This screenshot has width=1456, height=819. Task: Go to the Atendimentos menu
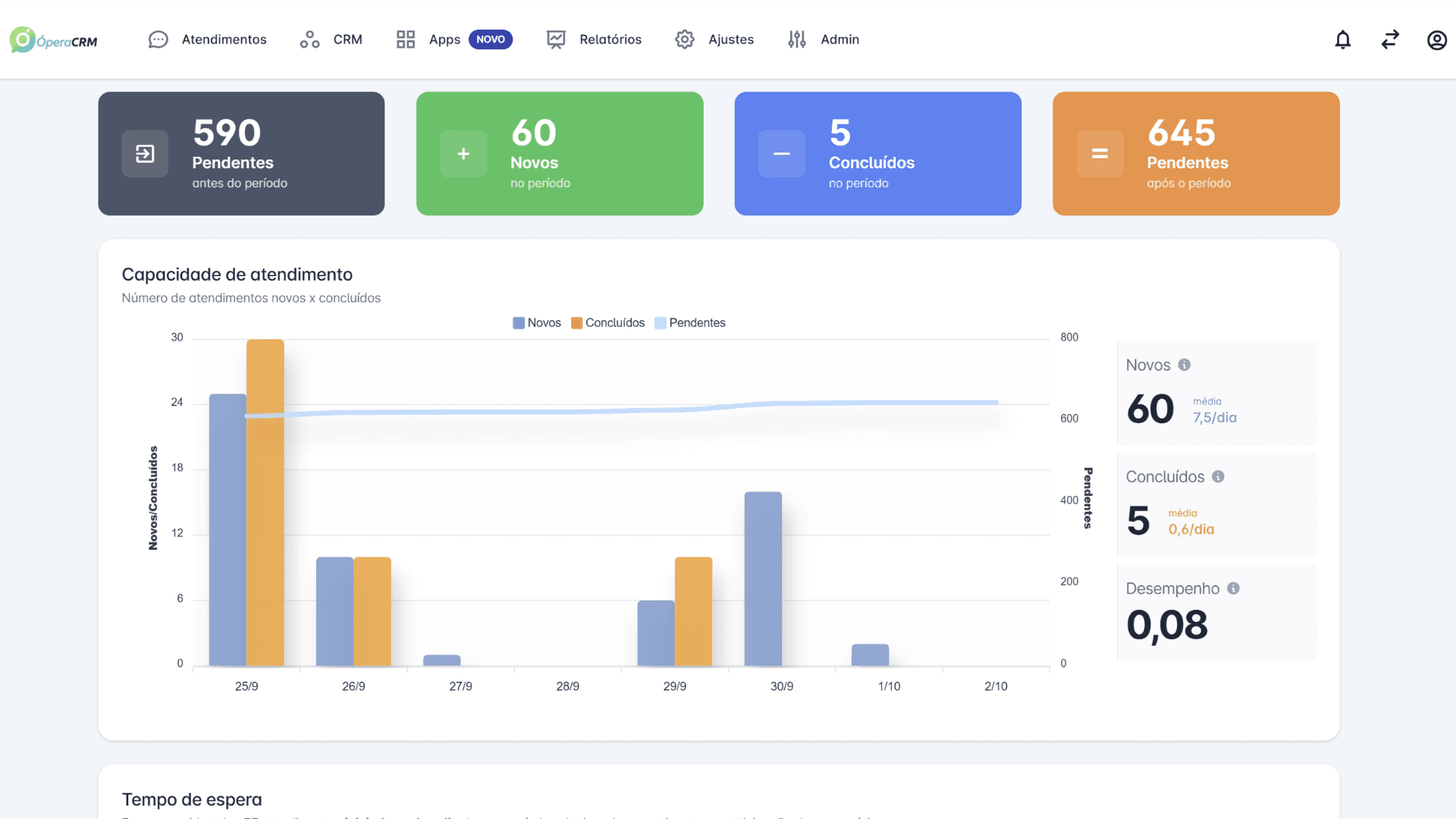[x=224, y=39]
